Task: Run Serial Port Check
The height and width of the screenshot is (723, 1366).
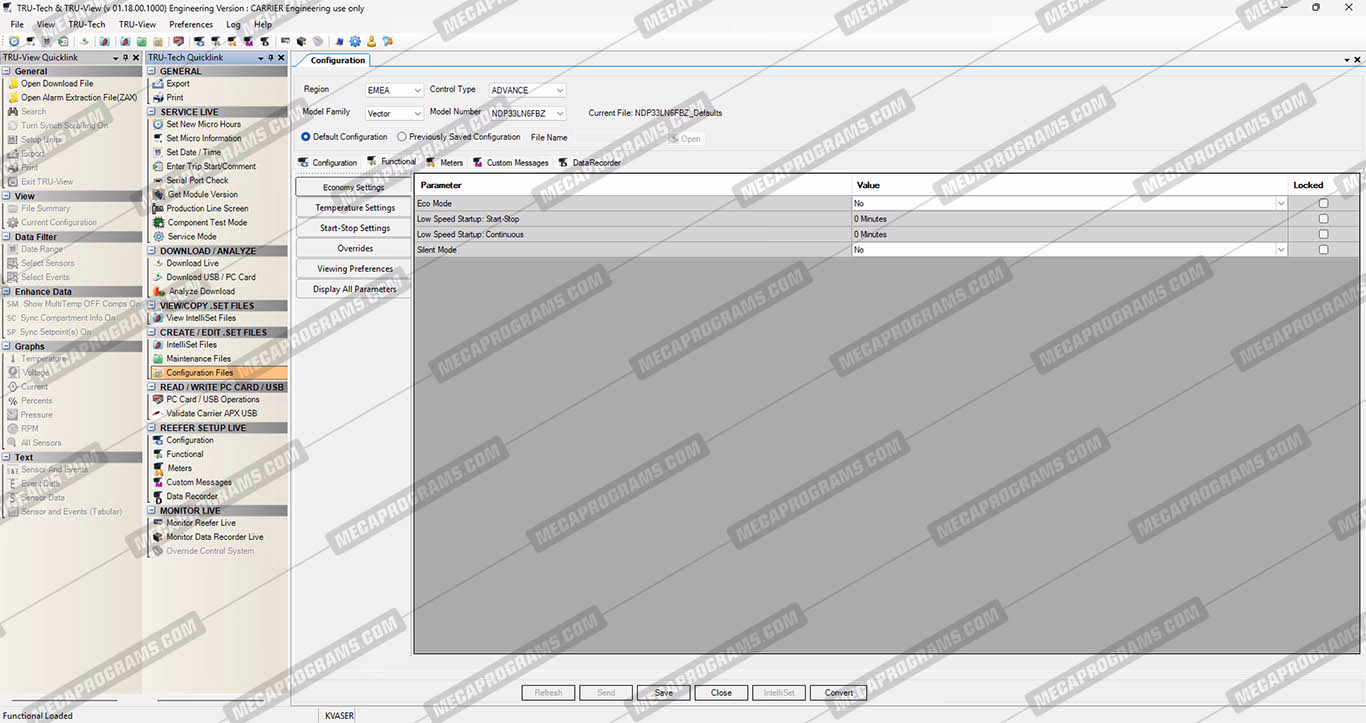Action: click(x=197, y=181)
